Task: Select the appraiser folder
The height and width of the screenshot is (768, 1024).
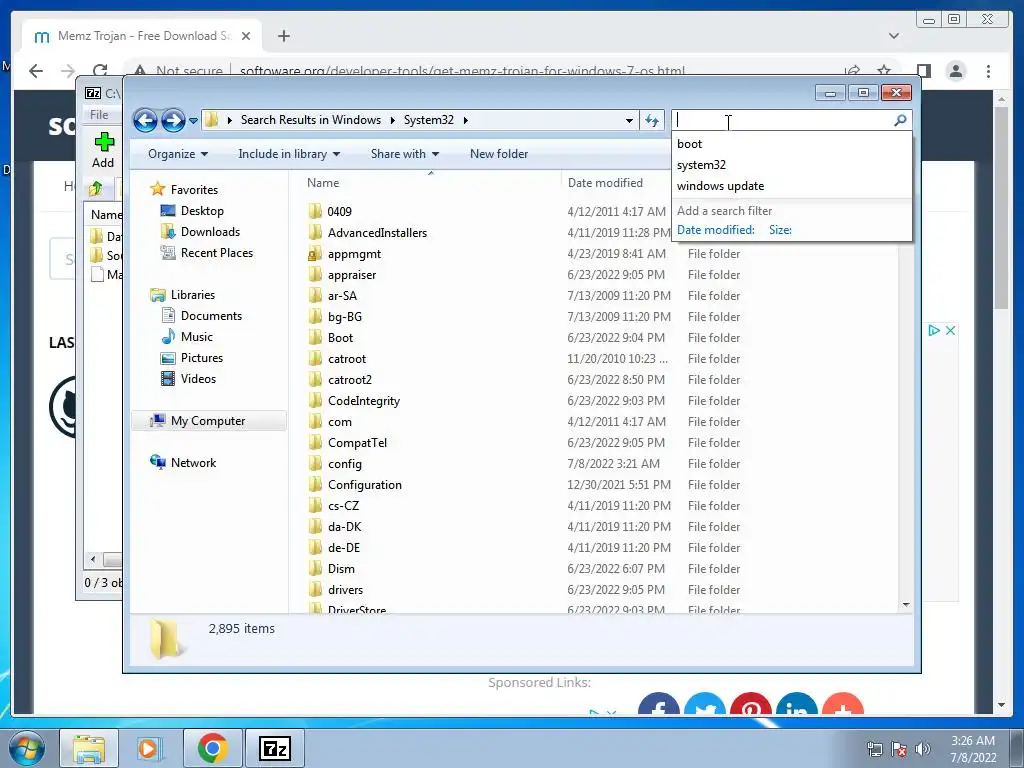Action: click(x=351, y=274)
